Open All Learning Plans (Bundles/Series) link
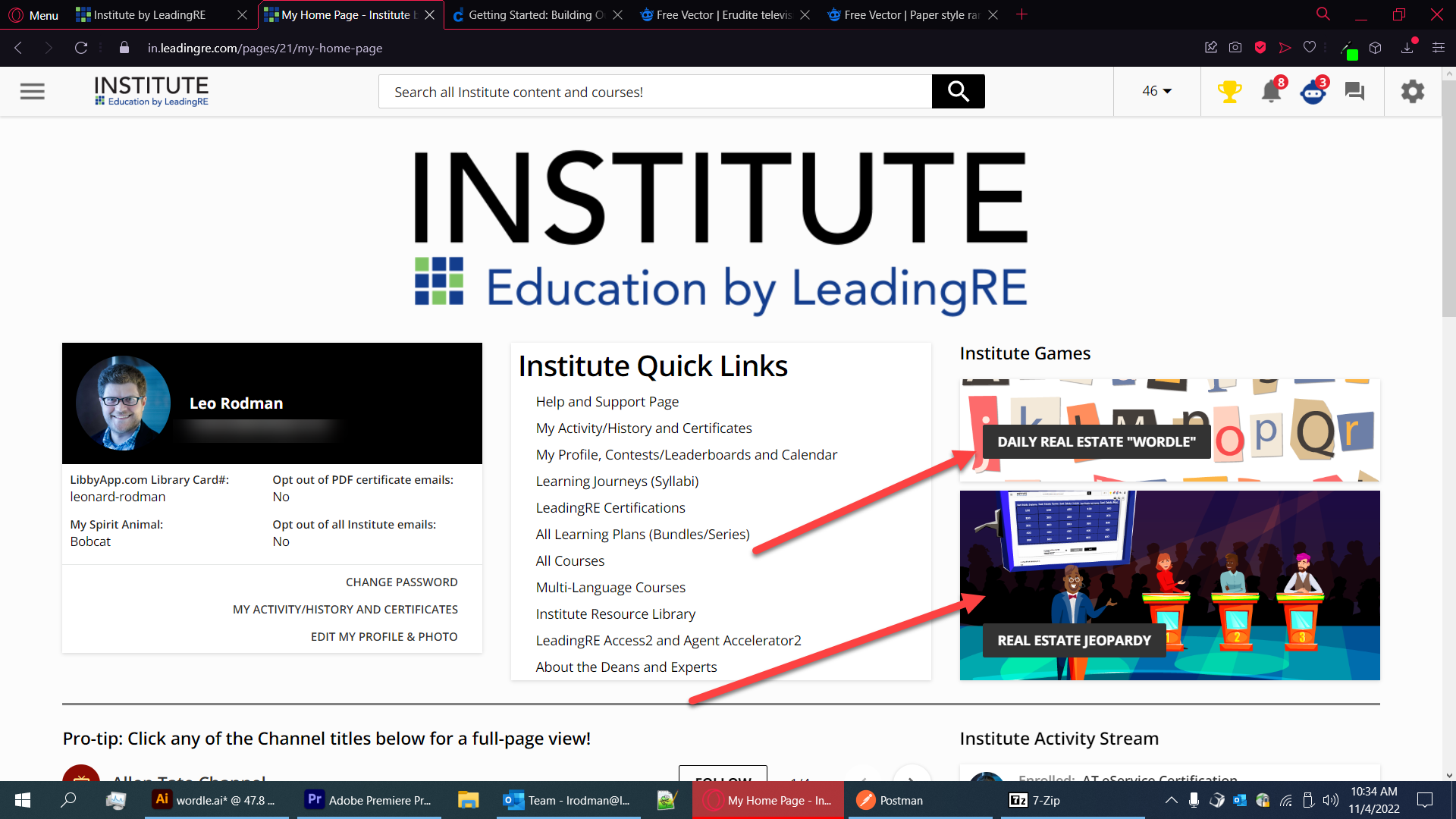This screenshot has width=1456, height=819. [x=642, y=535]
